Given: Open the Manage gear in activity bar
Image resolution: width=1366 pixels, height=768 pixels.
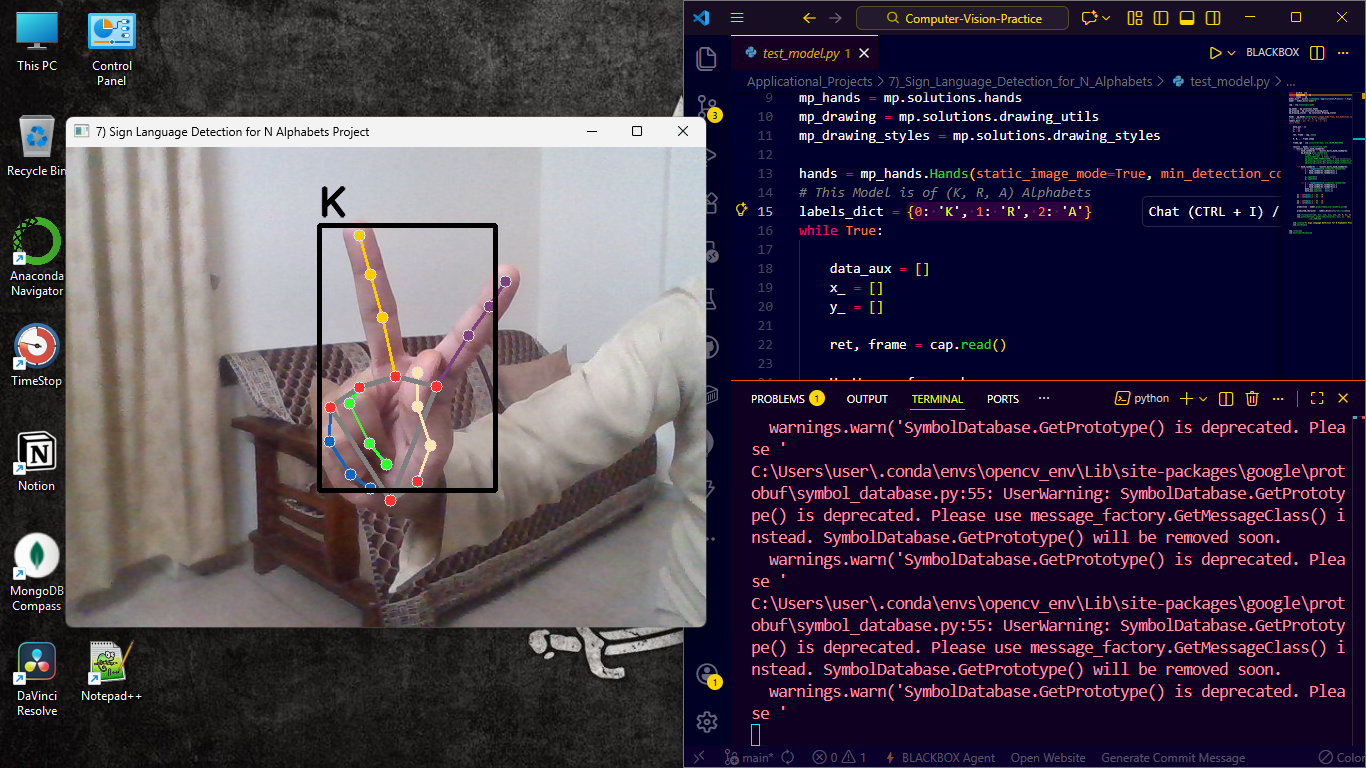Looking at the screenshot, I should pos(707,721).
